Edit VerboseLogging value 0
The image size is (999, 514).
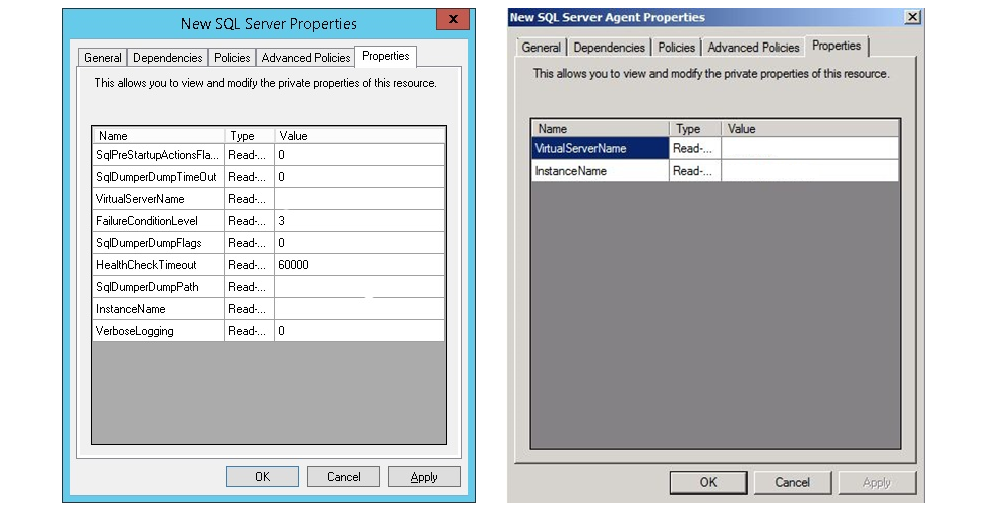pyautogui.click(x=359, y=331)
